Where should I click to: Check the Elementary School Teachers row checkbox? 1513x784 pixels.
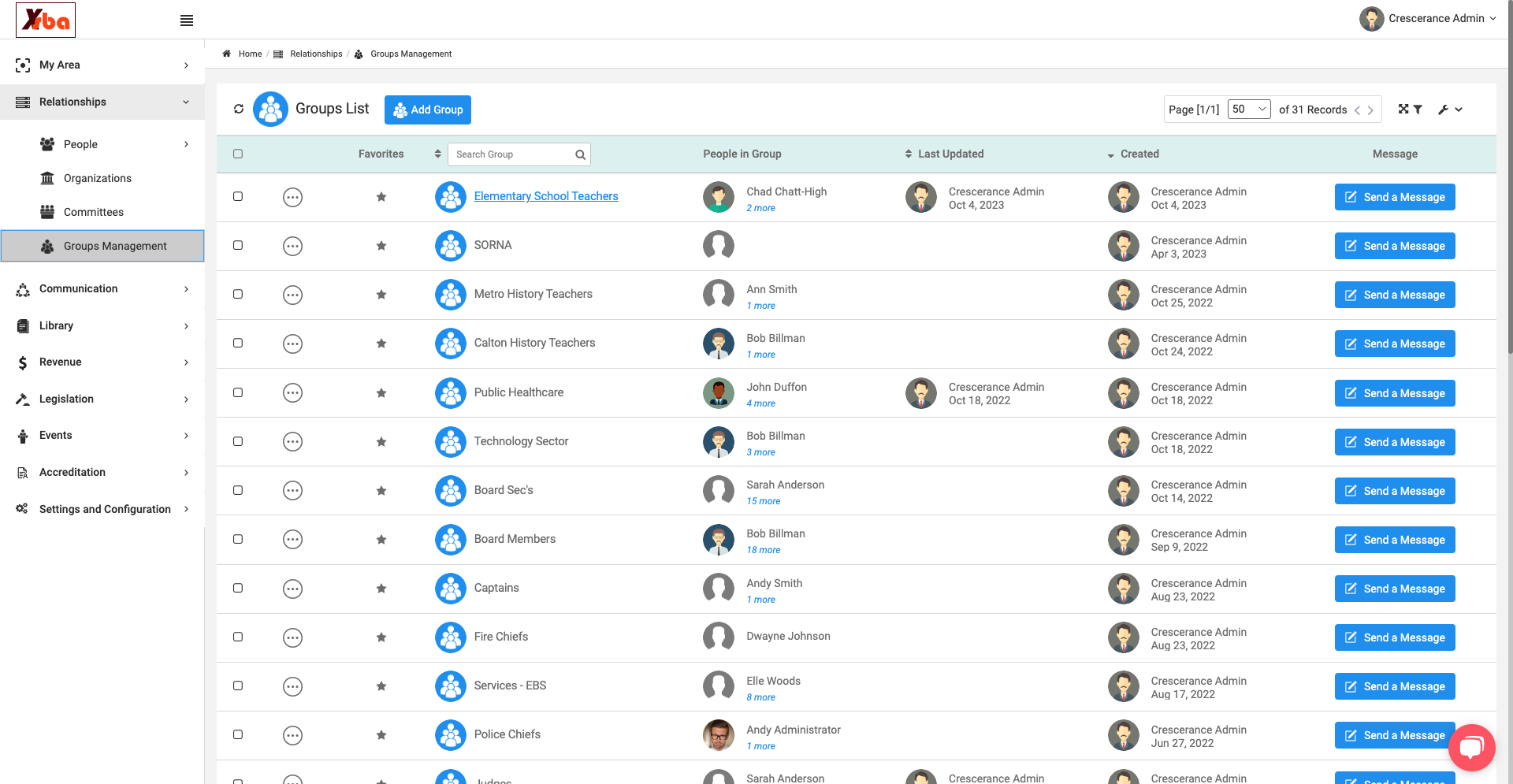(x=238, y=196)
